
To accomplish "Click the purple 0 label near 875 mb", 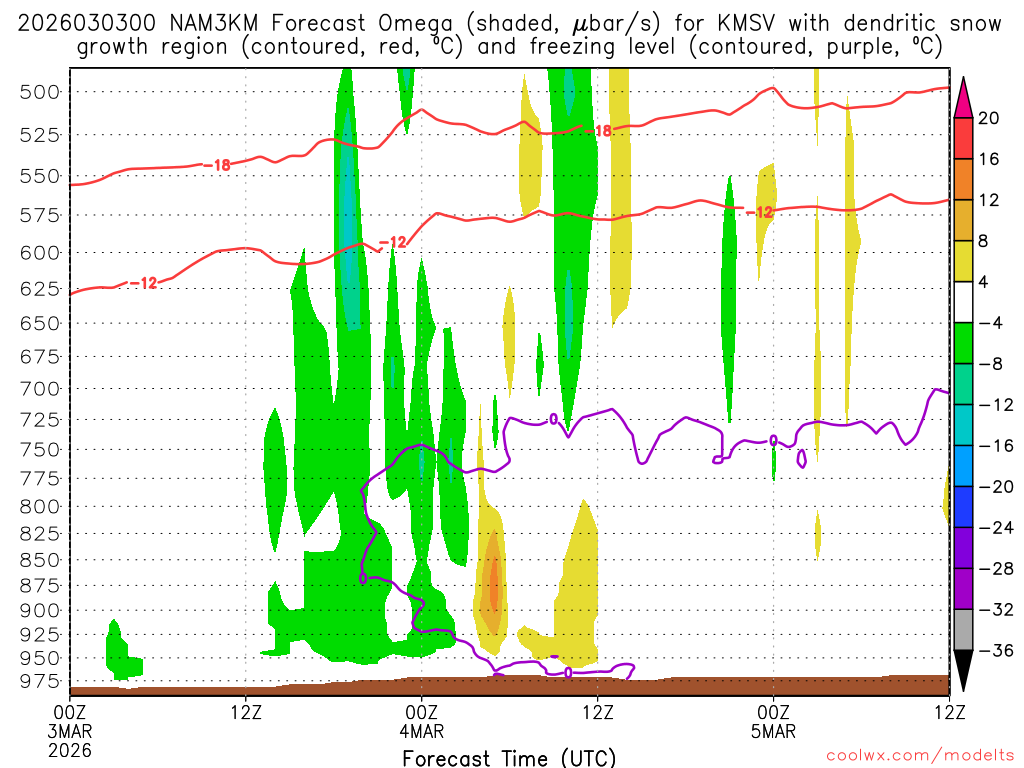I will click(363, 579).
